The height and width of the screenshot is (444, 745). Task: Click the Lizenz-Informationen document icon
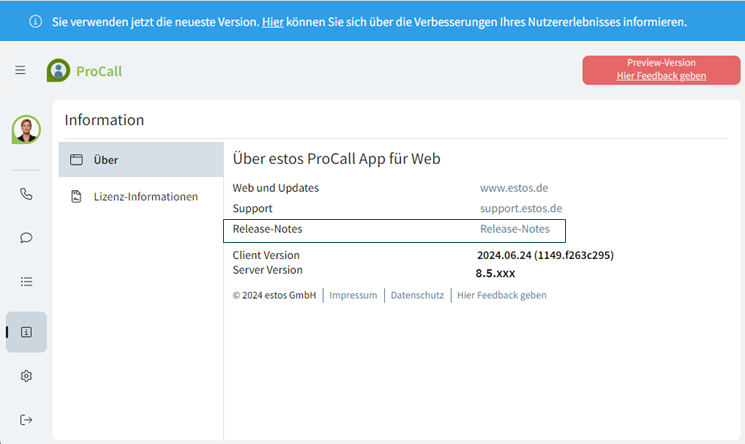pyautogui.click(x=76, y=196)
